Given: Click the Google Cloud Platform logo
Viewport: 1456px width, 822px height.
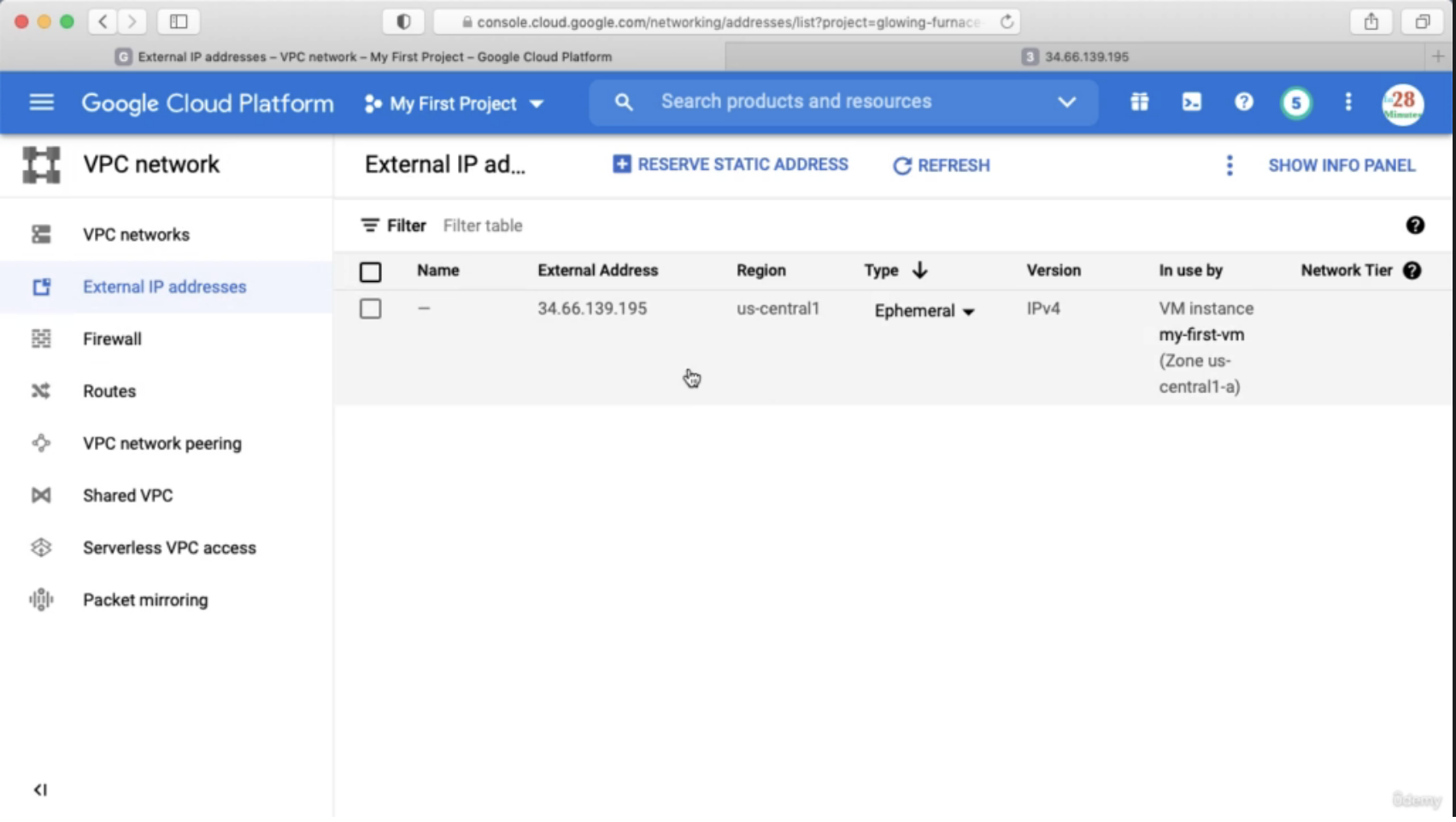Looking at the screenshot, I should point(208,103).
